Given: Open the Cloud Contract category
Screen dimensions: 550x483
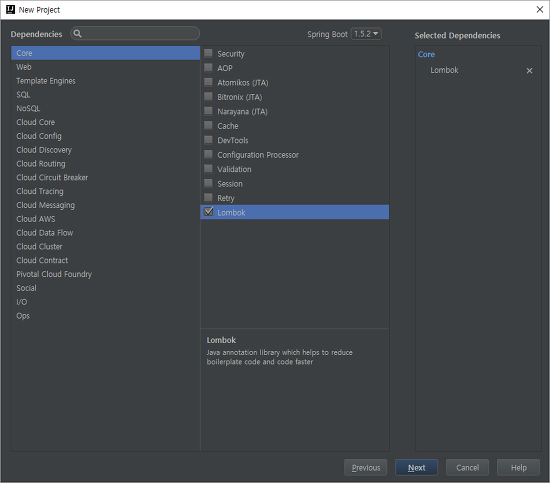Looking at the screenshot, I should coord(106,260).
